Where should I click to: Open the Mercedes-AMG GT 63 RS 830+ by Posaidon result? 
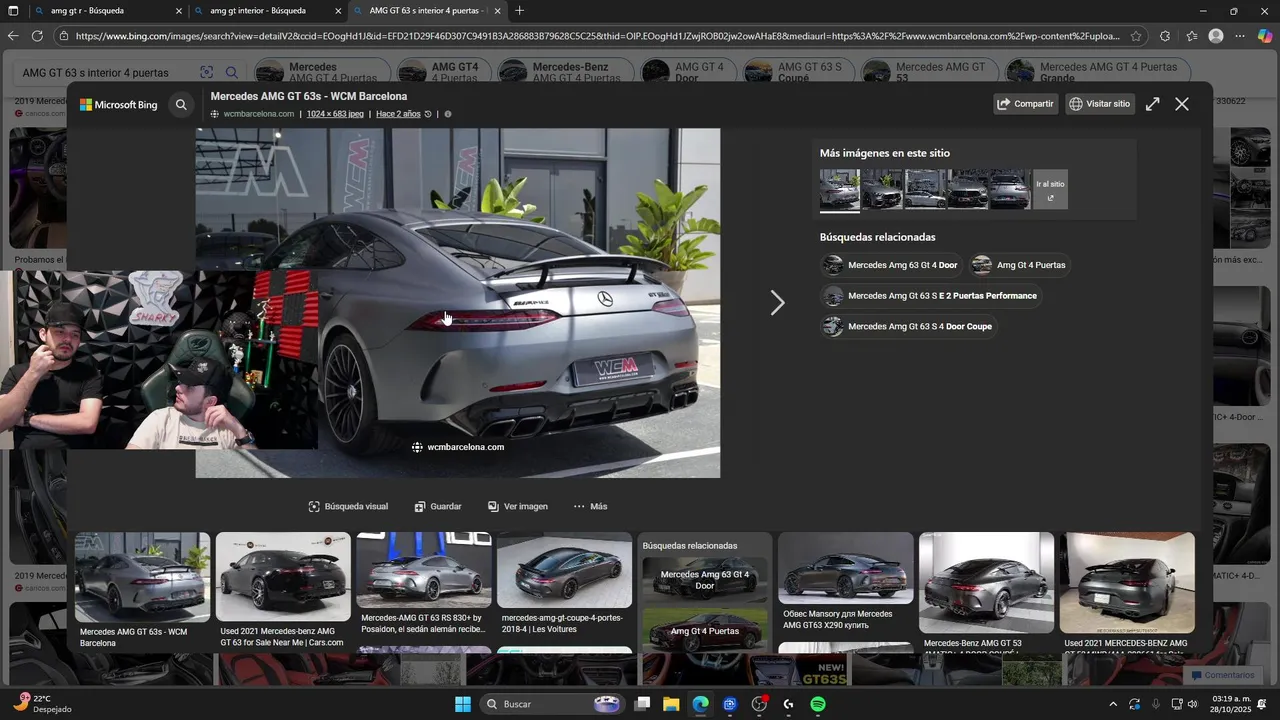click(424, 570)
